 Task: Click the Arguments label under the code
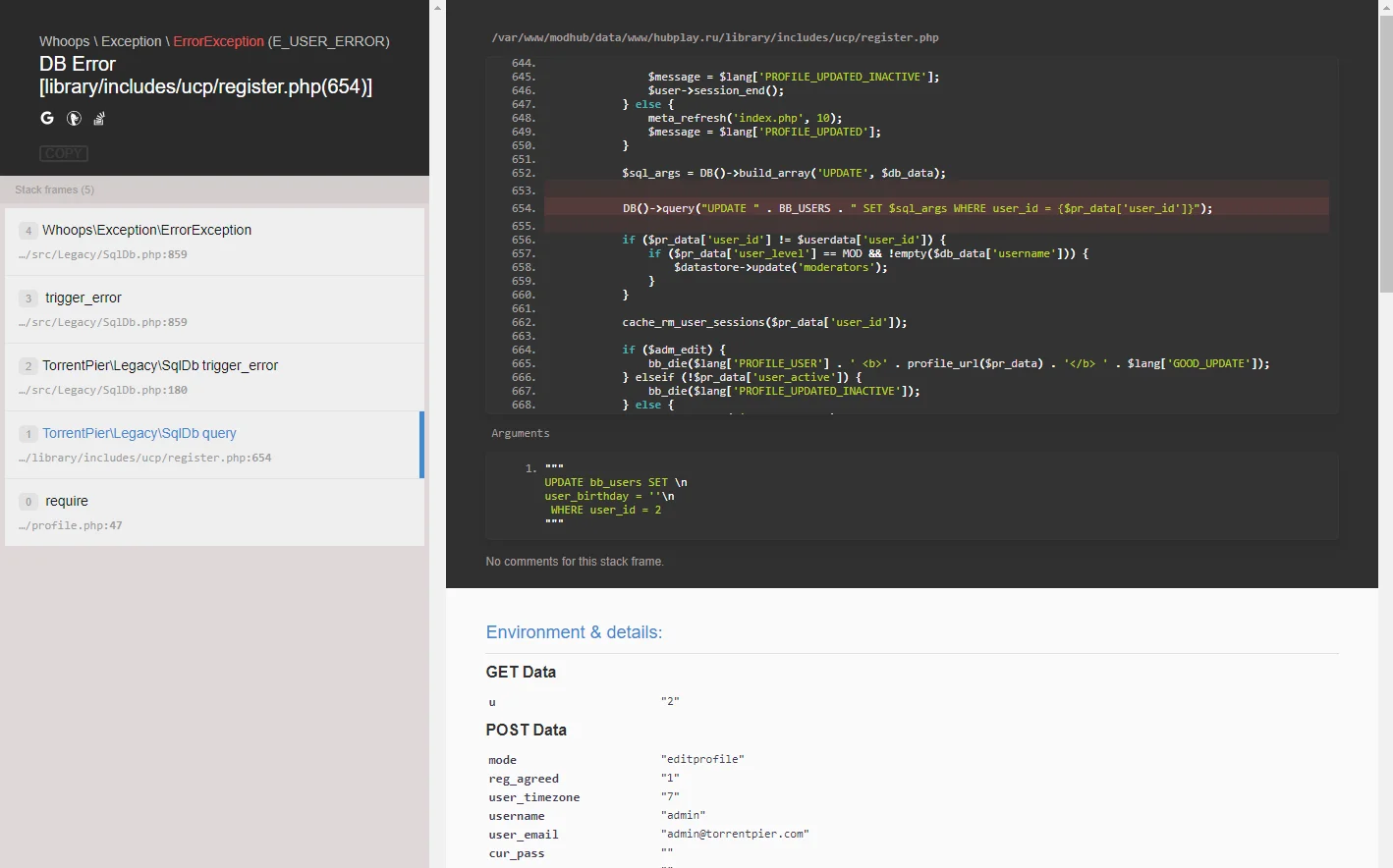point(521,433)
